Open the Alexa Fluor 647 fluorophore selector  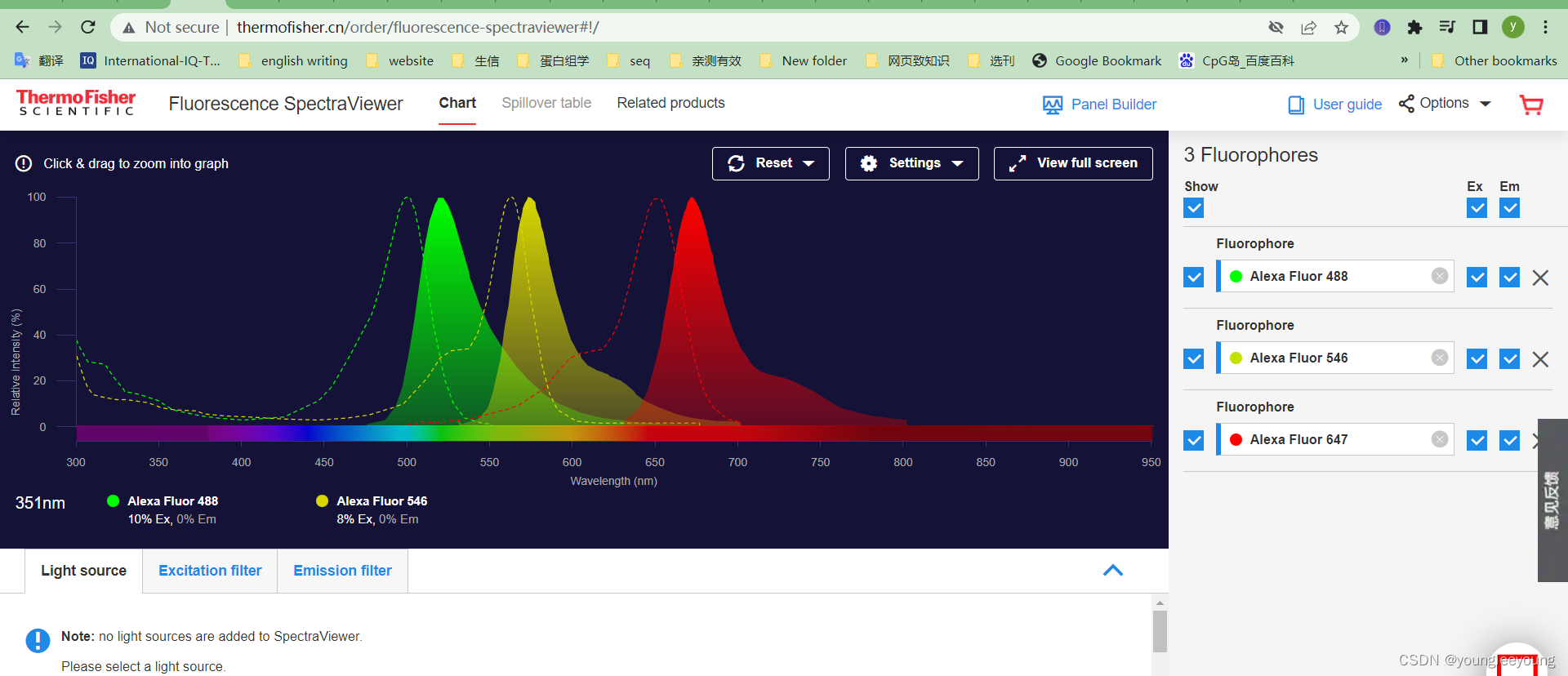coord(1334,439)
